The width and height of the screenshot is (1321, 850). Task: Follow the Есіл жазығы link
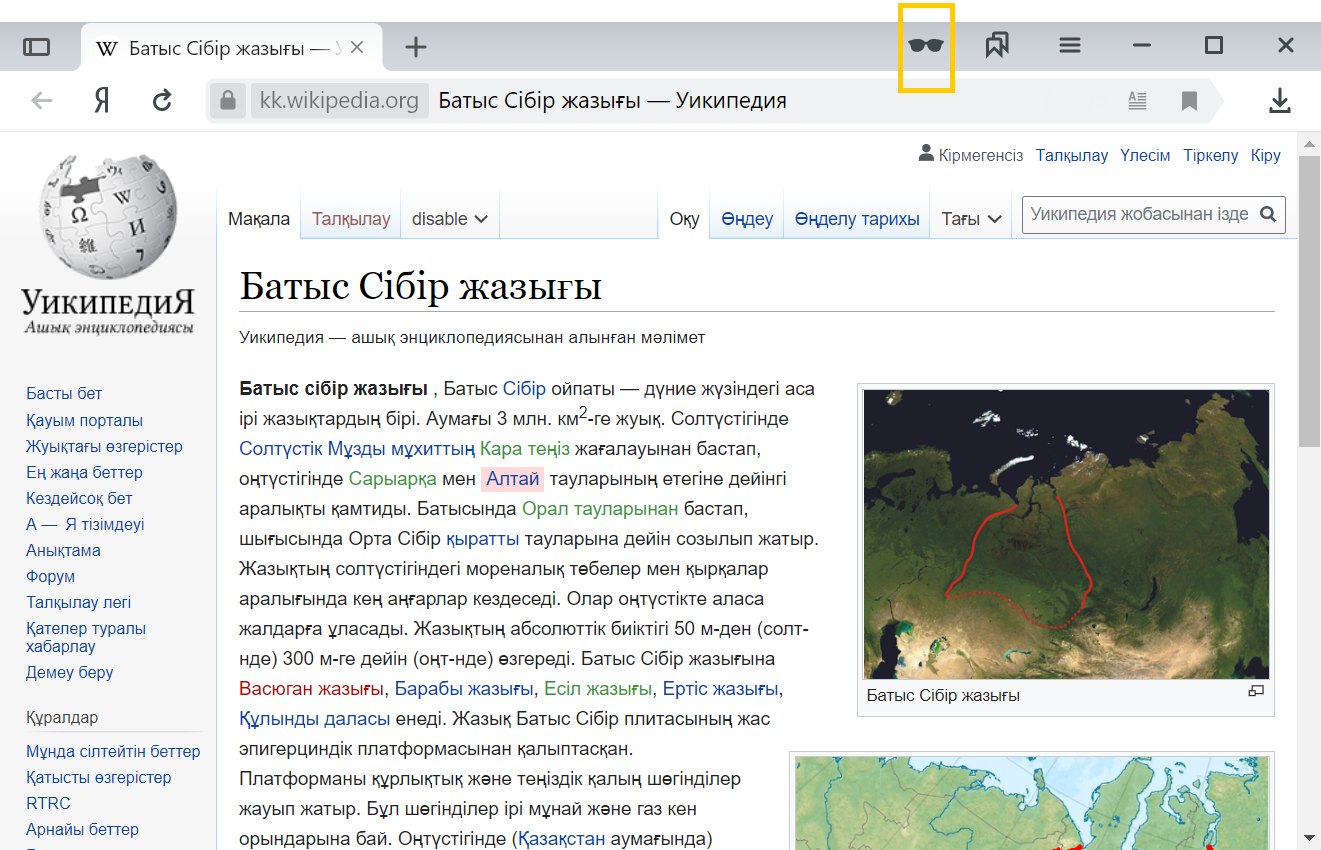598,689
